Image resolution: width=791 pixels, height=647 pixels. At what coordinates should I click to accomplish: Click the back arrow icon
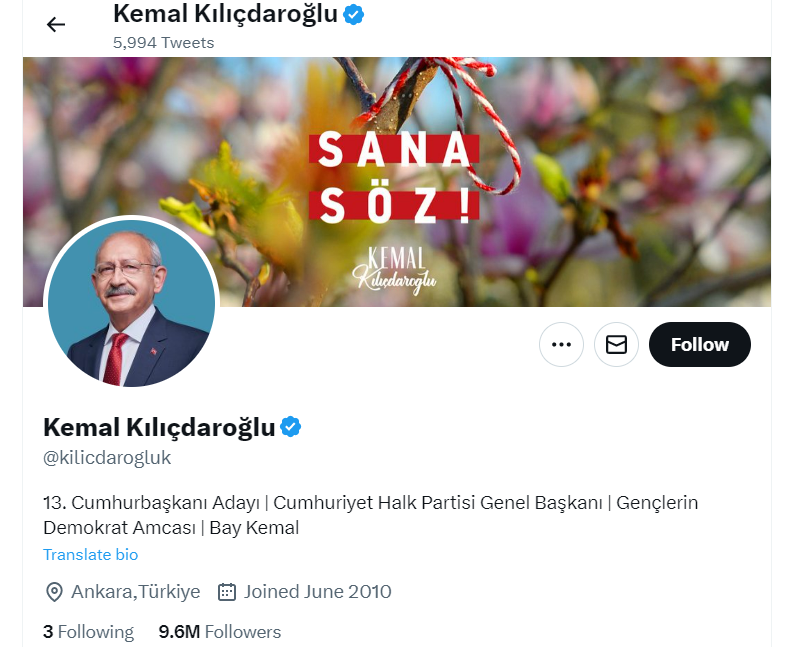pos(55,24)
